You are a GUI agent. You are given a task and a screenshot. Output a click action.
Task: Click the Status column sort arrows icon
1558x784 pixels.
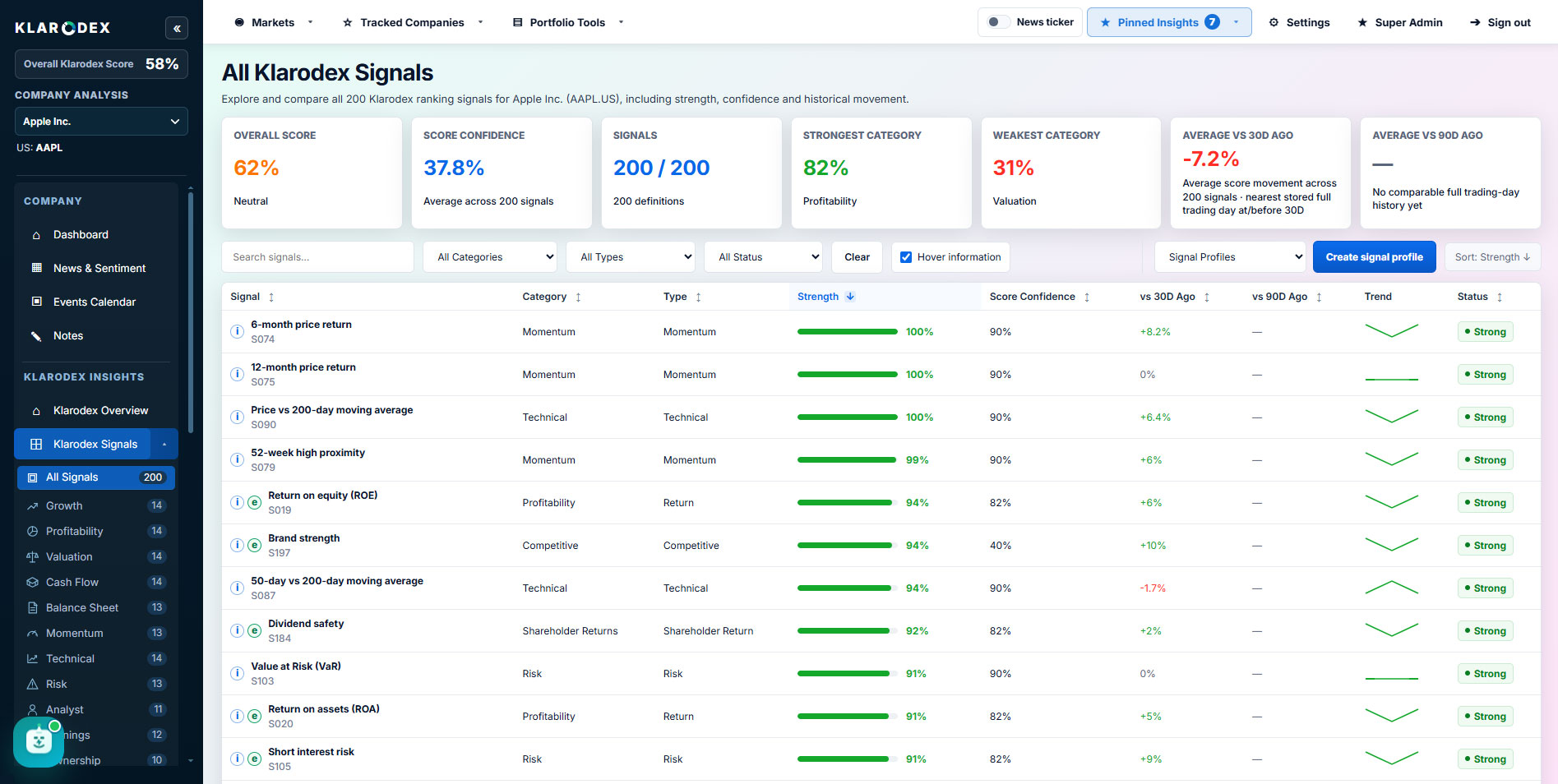1500,297
